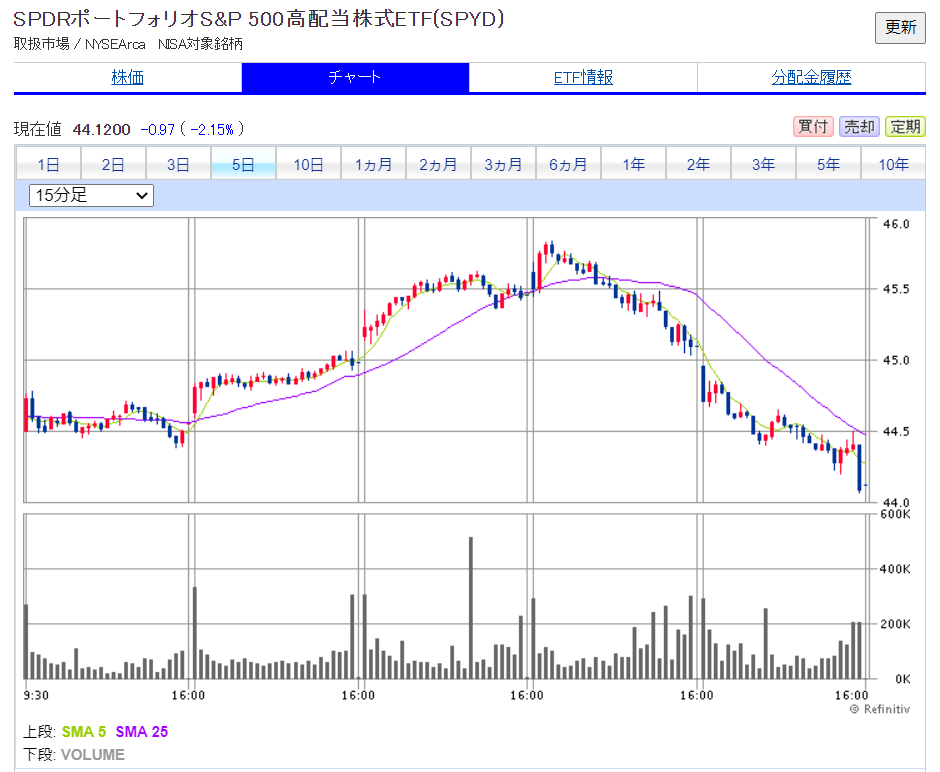The width and height of the screenshot is (940, 772).
Task: Click the VOLUME legend label
Action: coord(92,755)
